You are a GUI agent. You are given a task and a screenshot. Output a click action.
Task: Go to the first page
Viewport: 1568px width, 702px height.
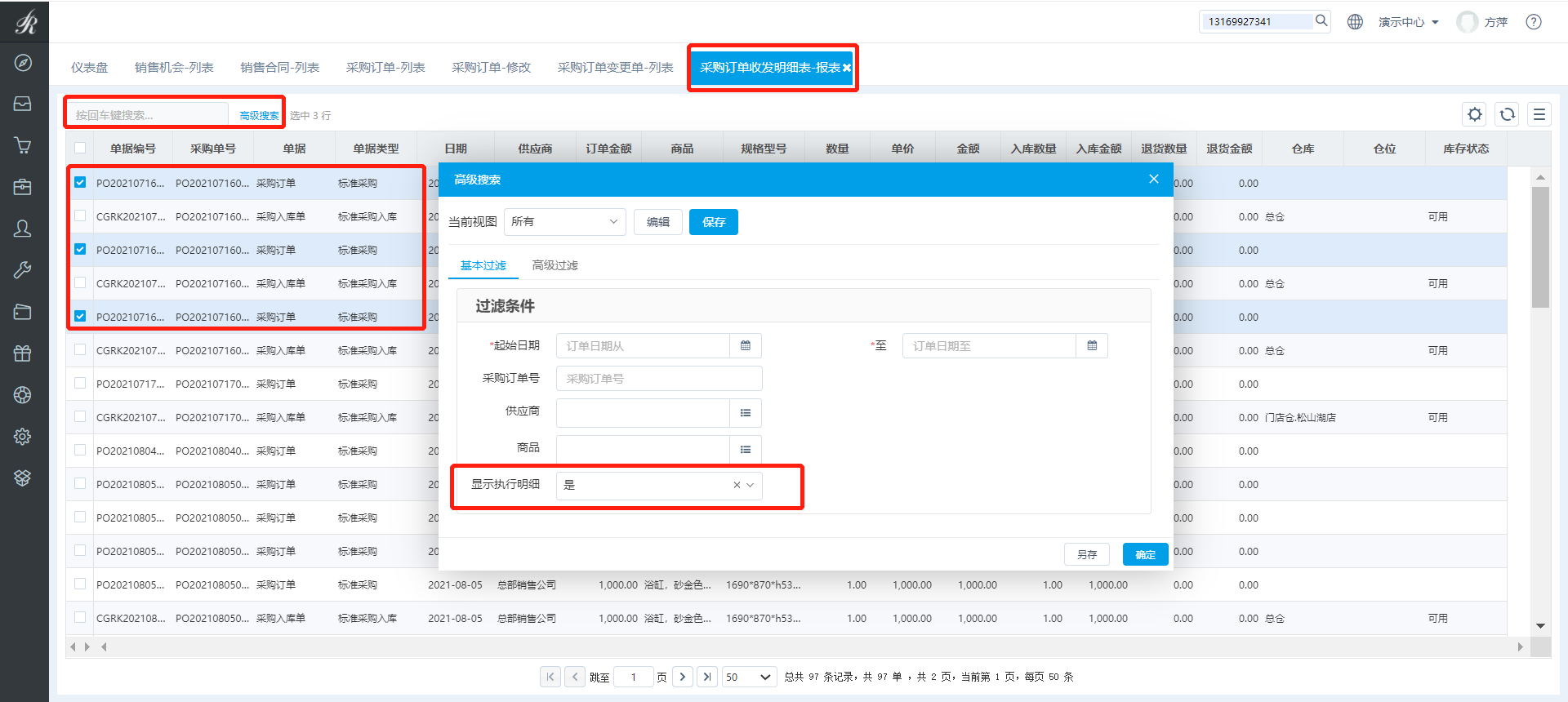(550, 677)
